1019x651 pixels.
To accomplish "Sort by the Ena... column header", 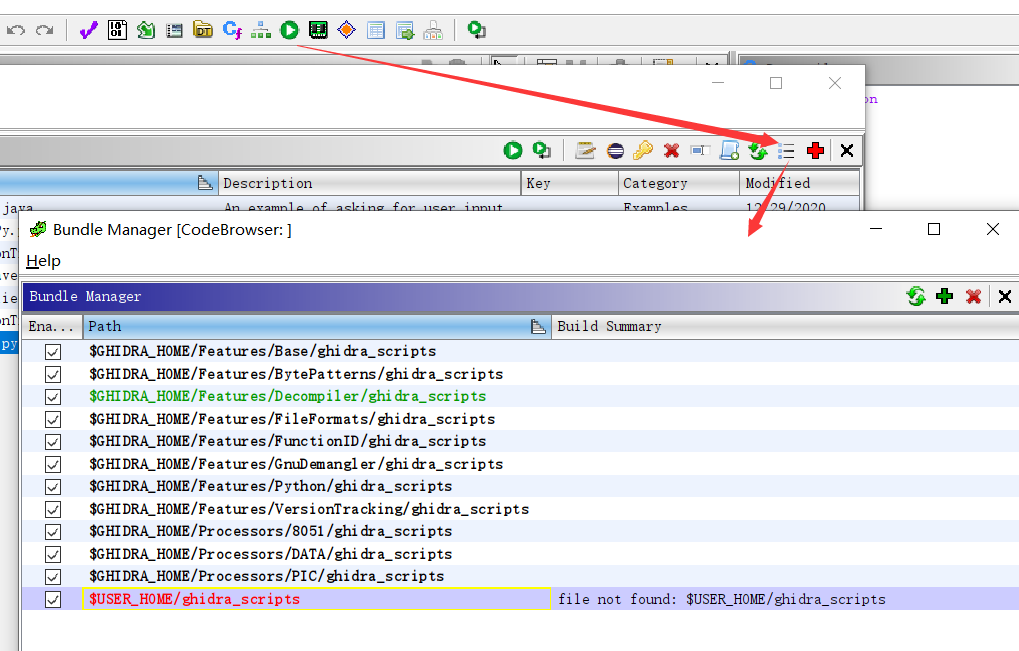I will [x=51, y=326].
